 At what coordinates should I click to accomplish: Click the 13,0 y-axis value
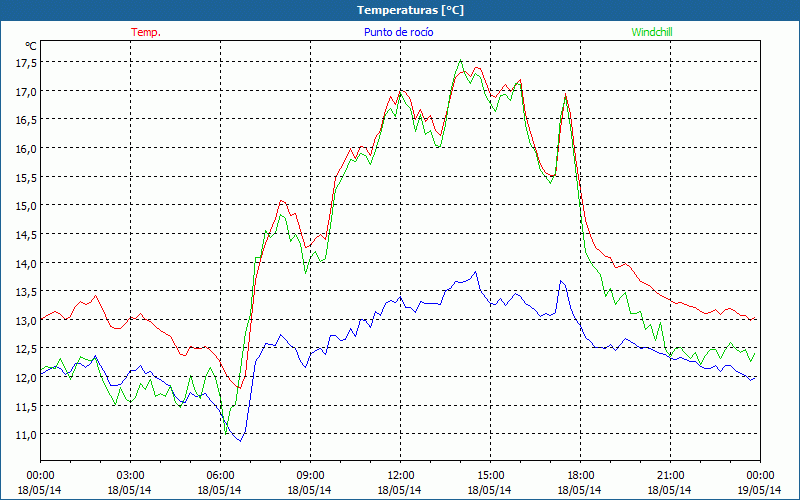(x=27, y=320)
